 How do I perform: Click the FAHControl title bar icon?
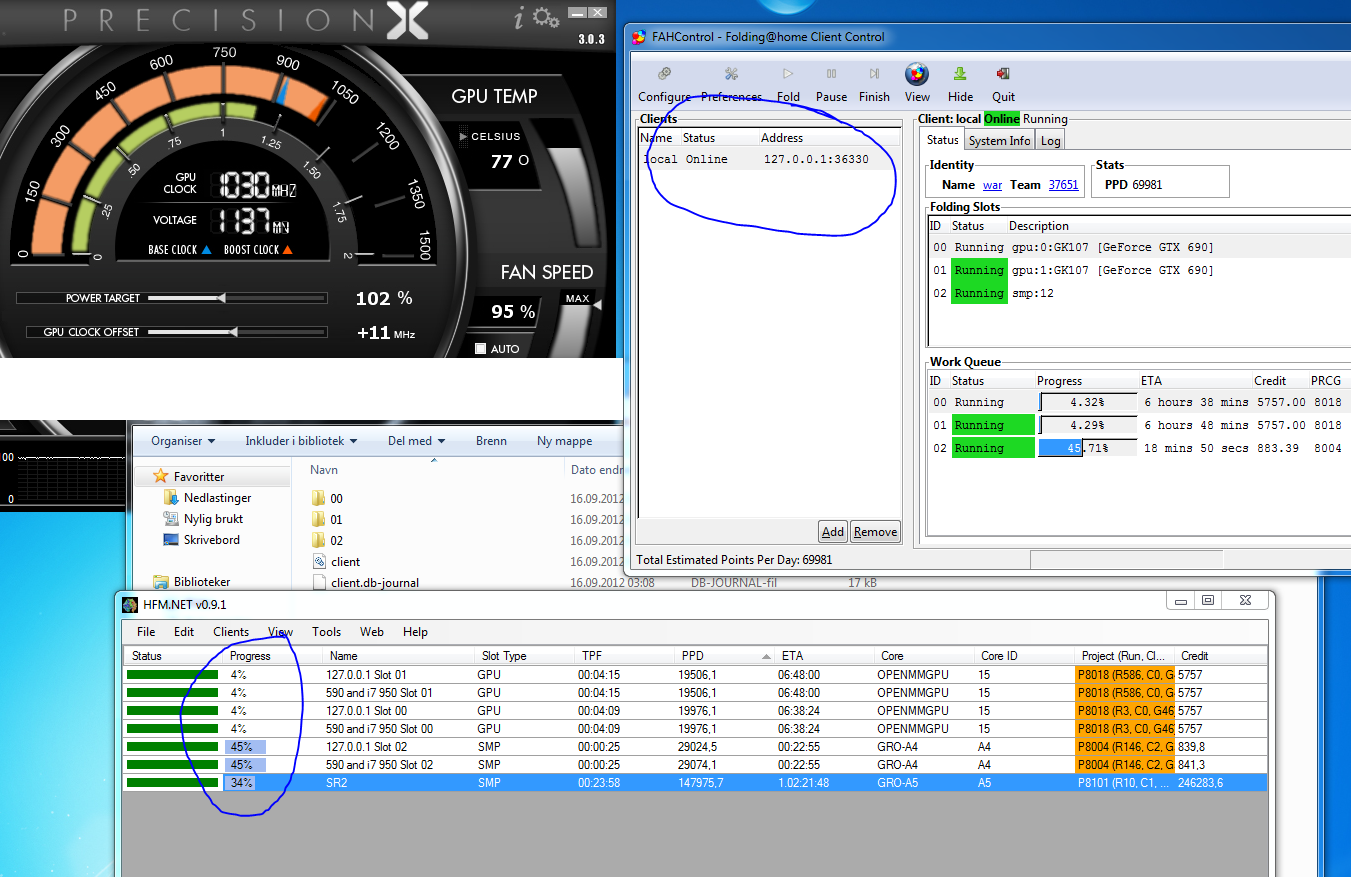click(640, 37)
